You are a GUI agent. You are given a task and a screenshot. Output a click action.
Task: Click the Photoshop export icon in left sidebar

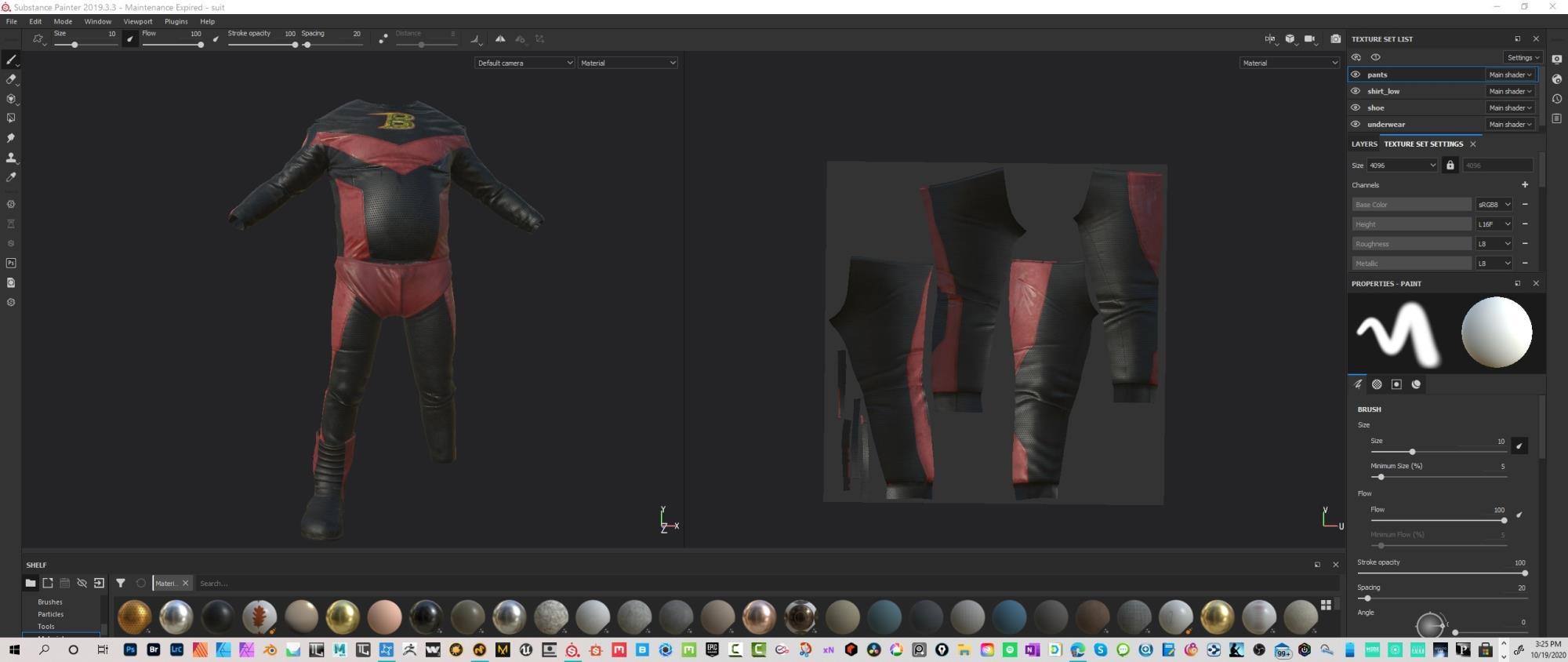[11, 263]
